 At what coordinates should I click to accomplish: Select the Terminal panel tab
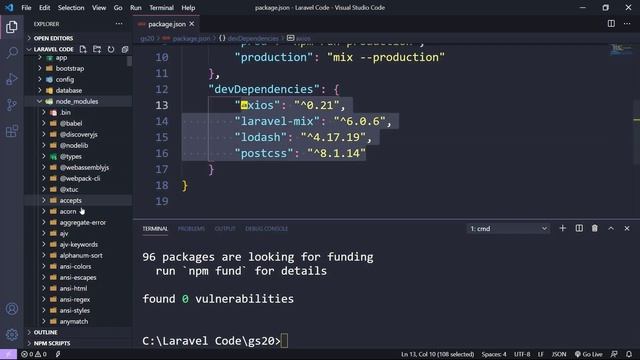click(x=155, y=229)
